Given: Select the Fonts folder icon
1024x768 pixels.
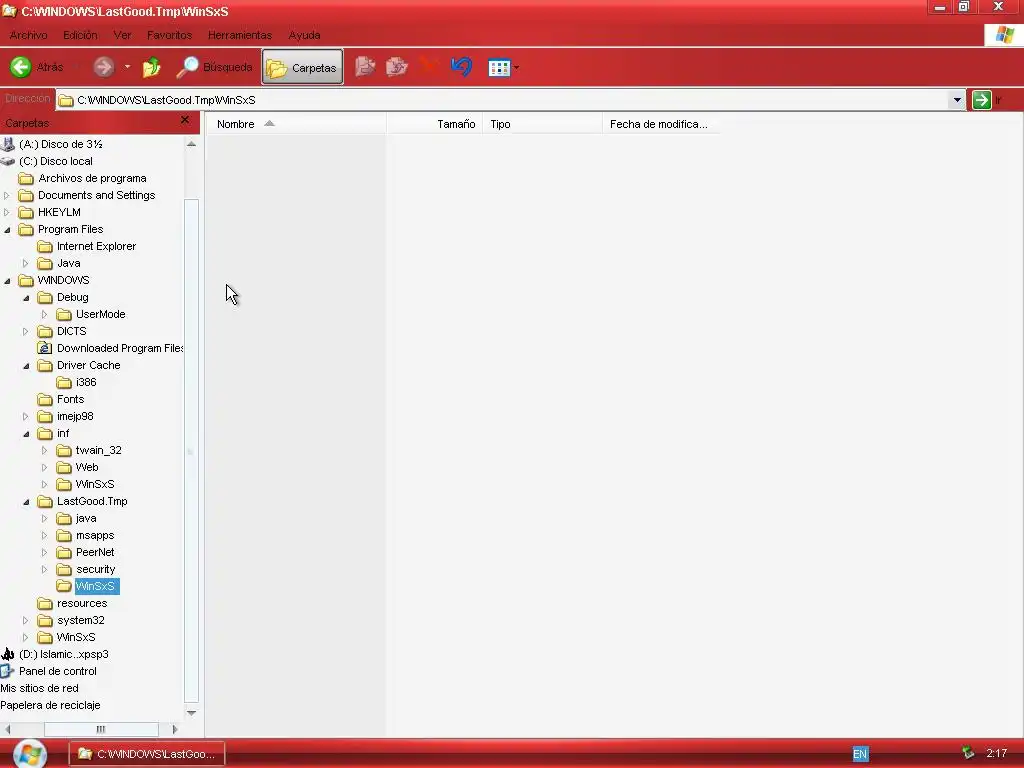Looking at the screenshot, I should pyautogui.click(x=44, y=399).
